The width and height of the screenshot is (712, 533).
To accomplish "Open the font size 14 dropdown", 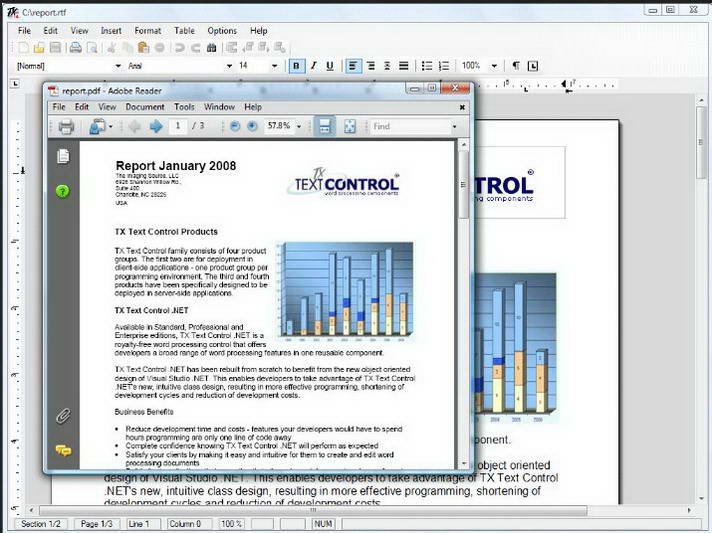I will pyautogui.click(x=274, y=66).
